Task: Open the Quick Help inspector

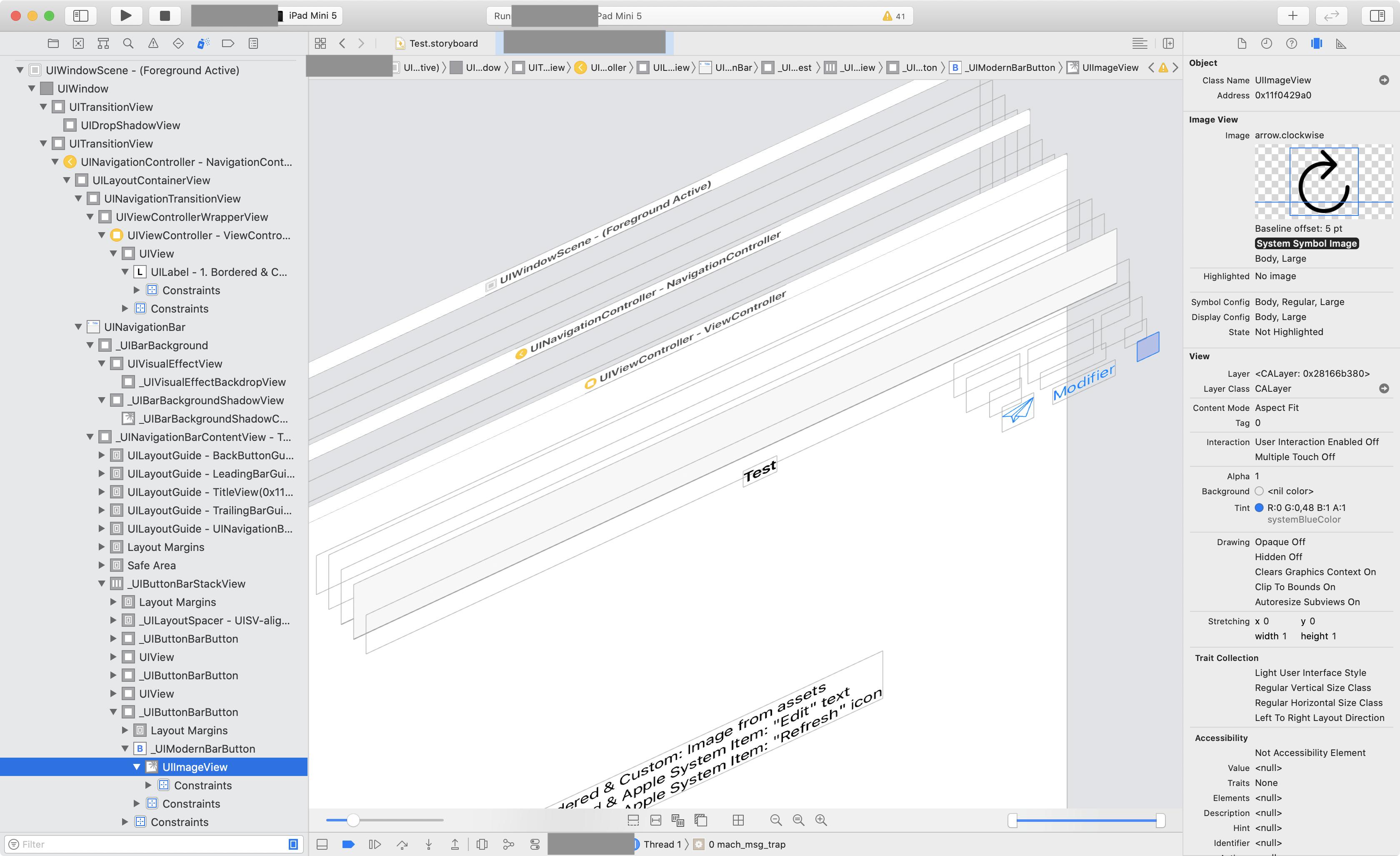Action: coord(1292,43)
